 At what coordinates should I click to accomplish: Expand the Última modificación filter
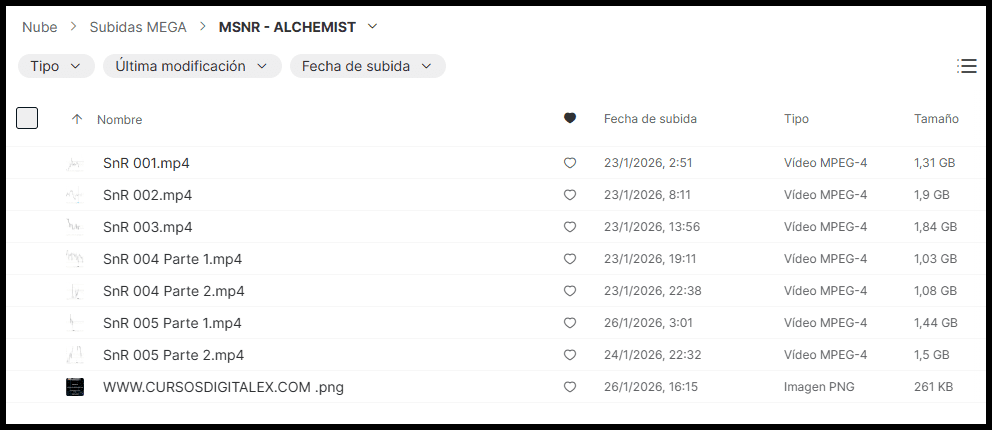(x=191, y=66)
